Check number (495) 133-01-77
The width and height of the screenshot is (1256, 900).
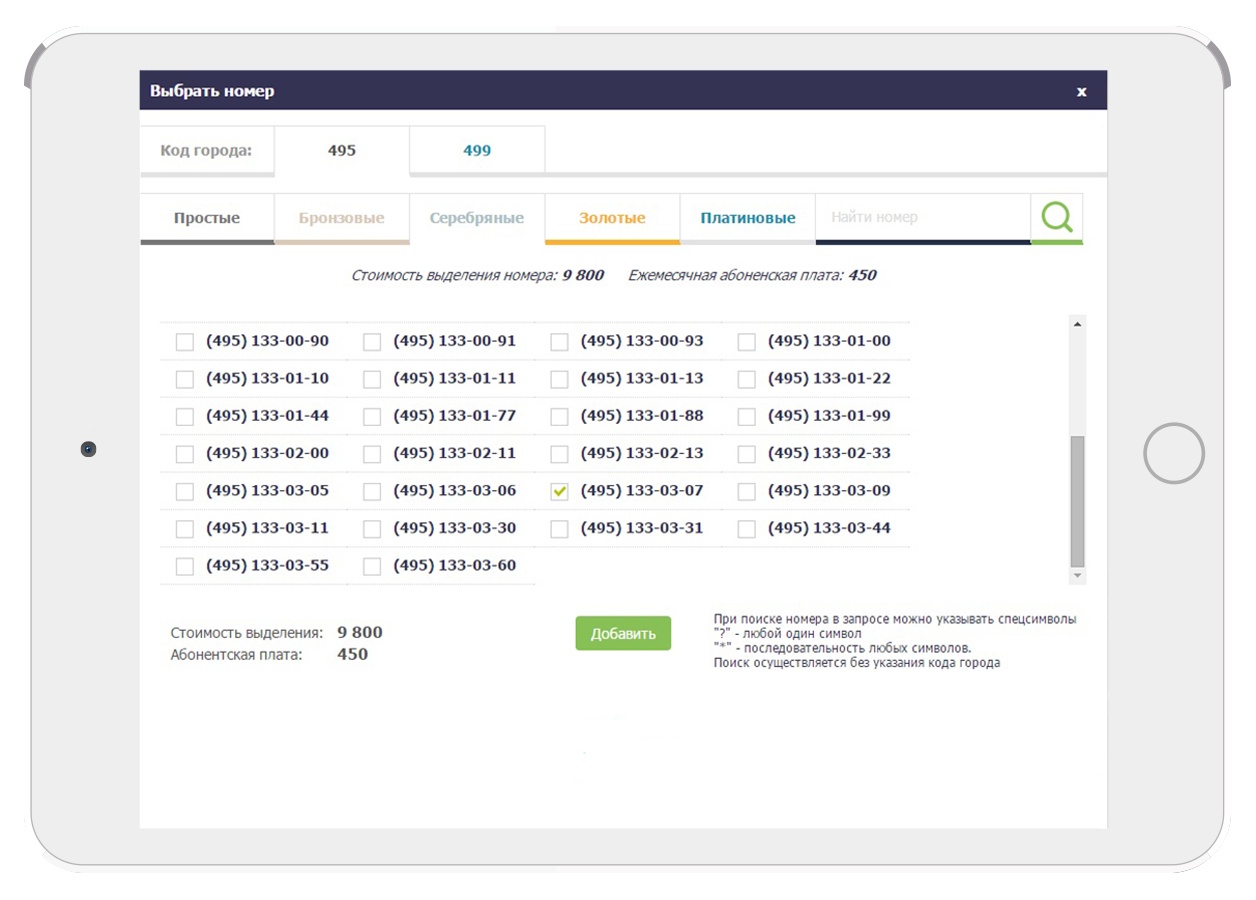pos(372,417)
